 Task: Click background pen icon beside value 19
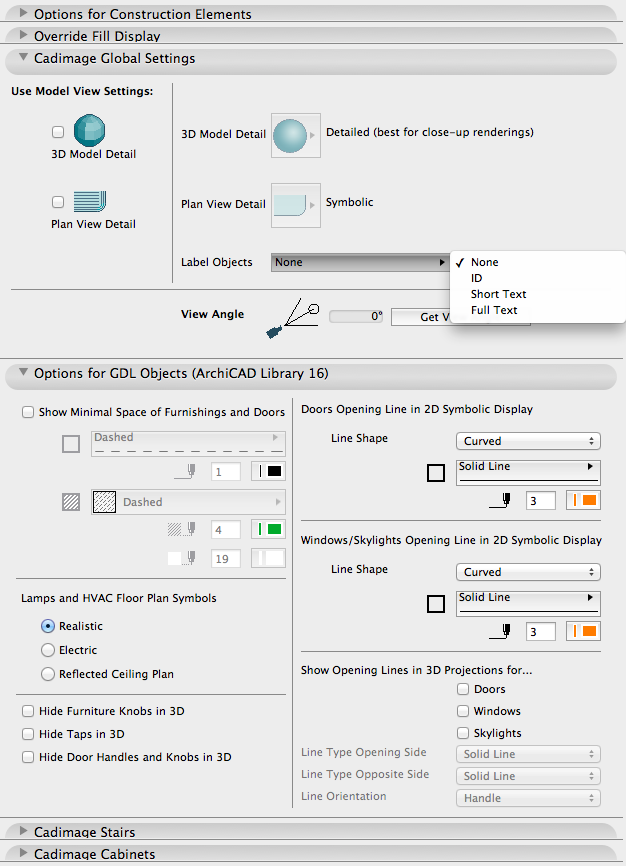tap(182, 558)
